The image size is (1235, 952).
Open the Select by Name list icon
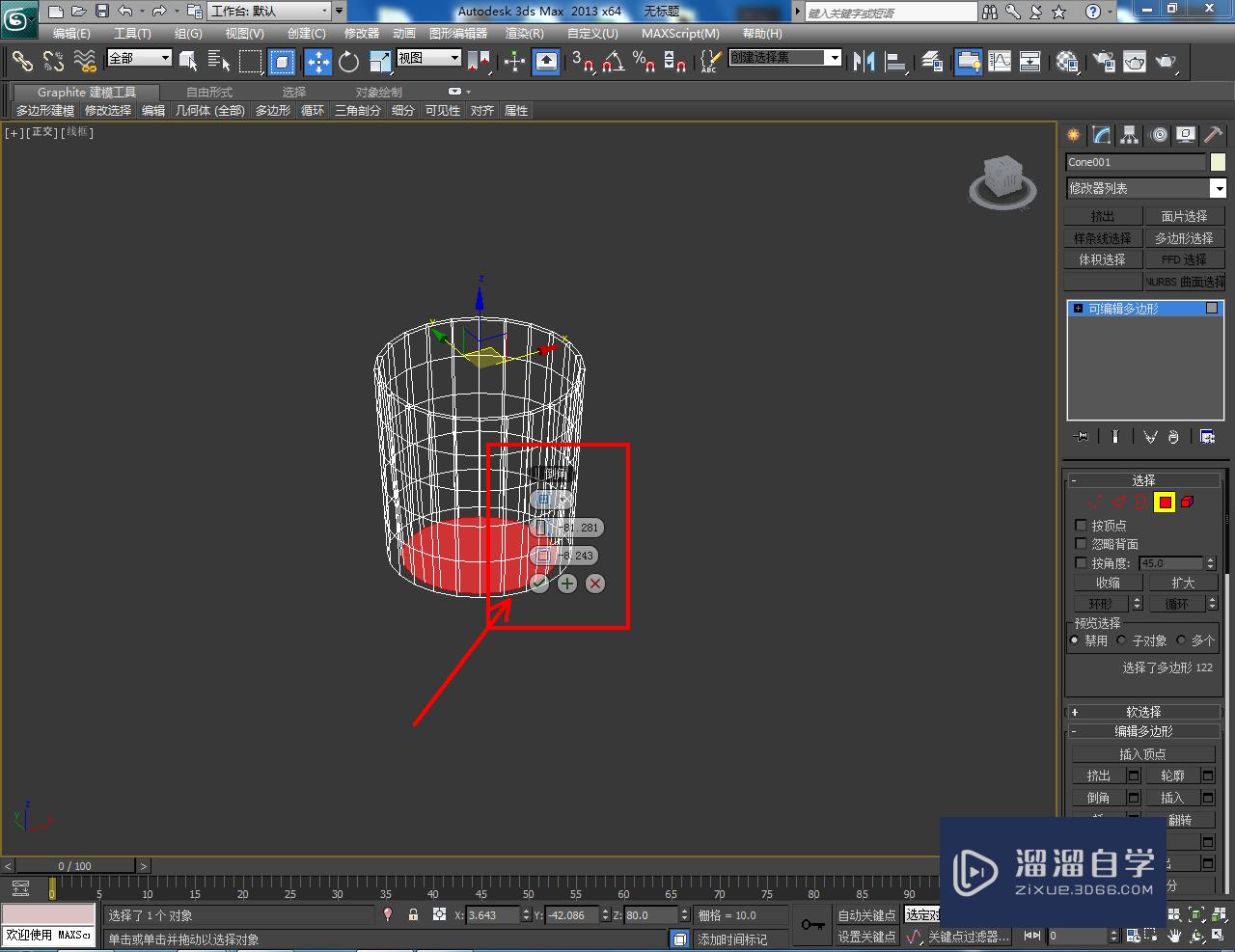219,62
